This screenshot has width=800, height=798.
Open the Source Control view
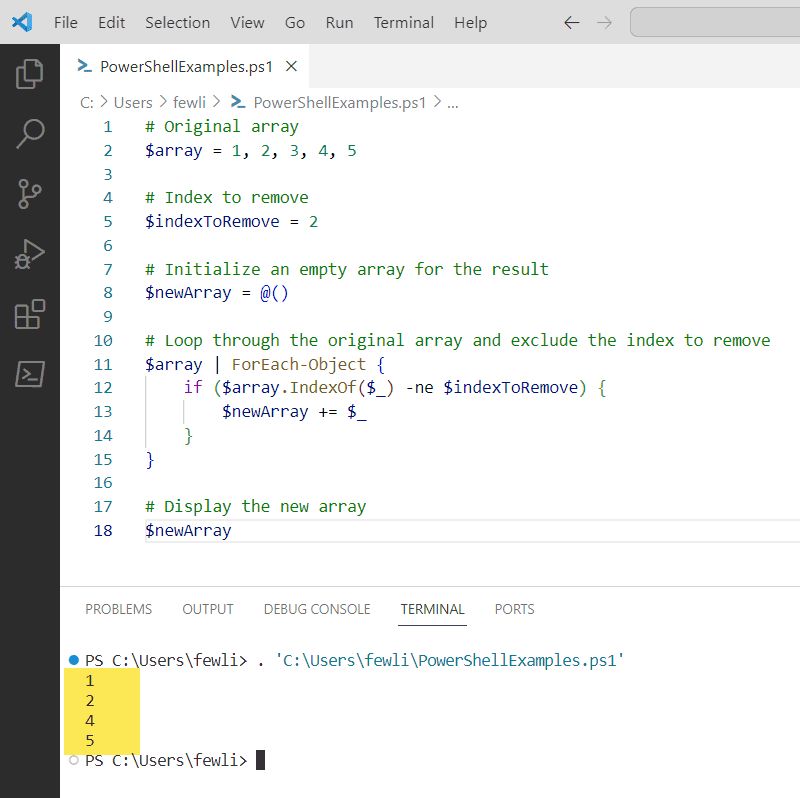pos(29,193)
